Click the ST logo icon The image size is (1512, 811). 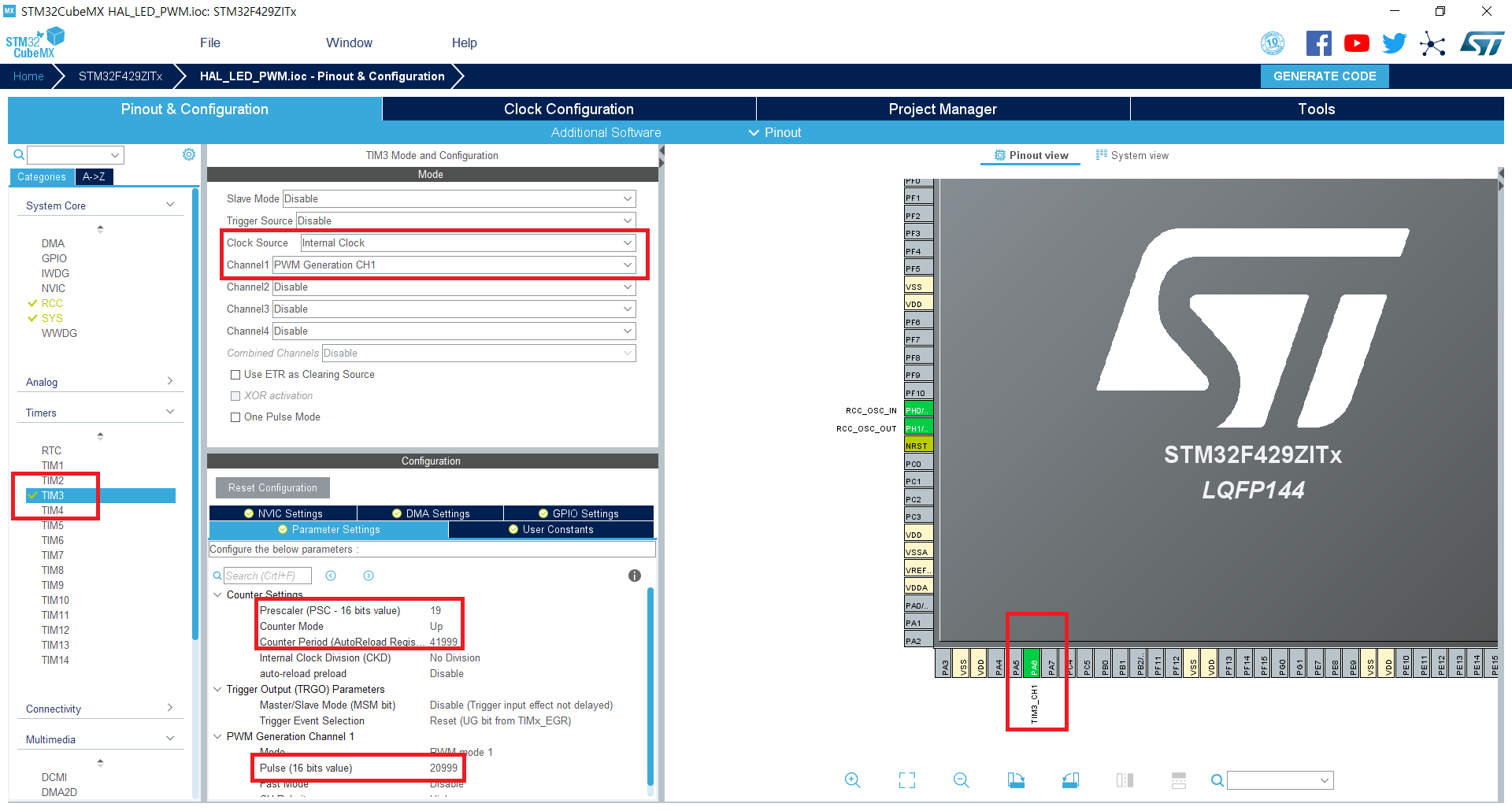1482,43
